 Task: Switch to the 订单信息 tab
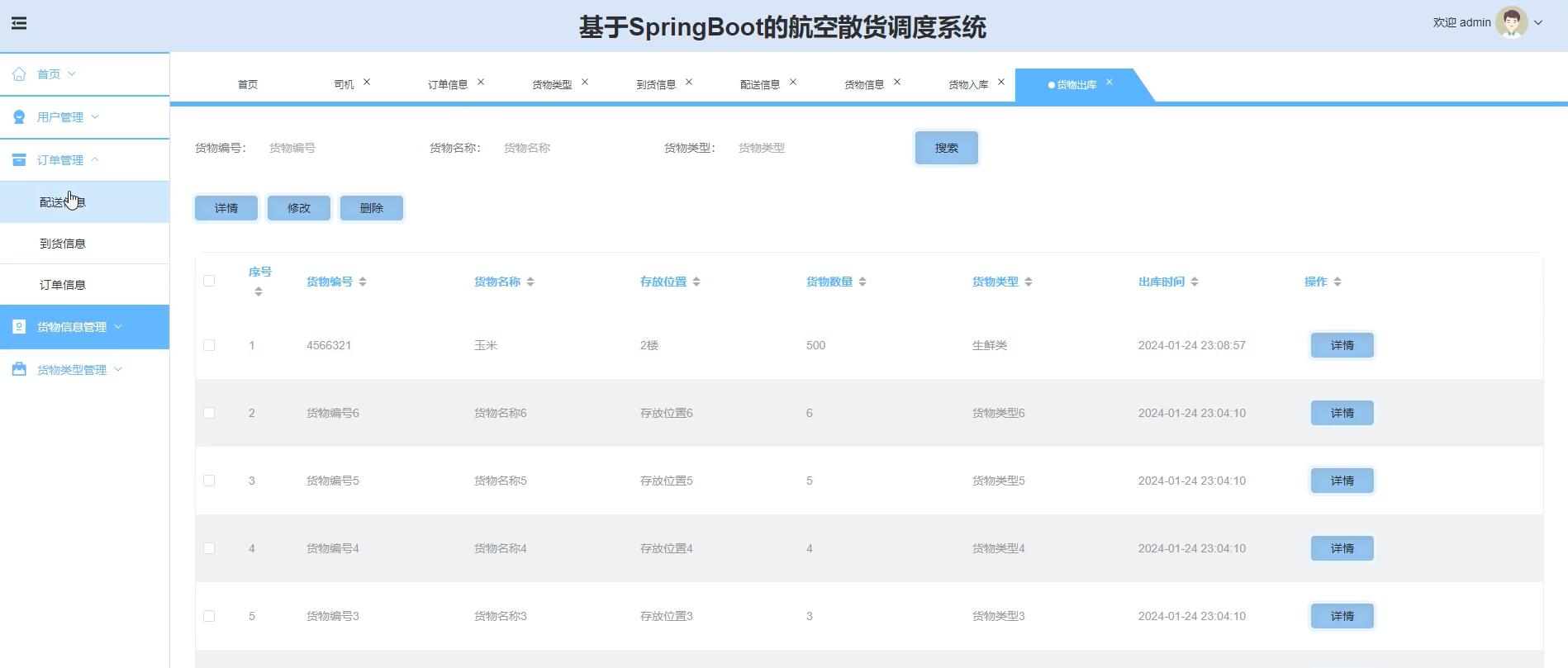click(x=448, y=84)
